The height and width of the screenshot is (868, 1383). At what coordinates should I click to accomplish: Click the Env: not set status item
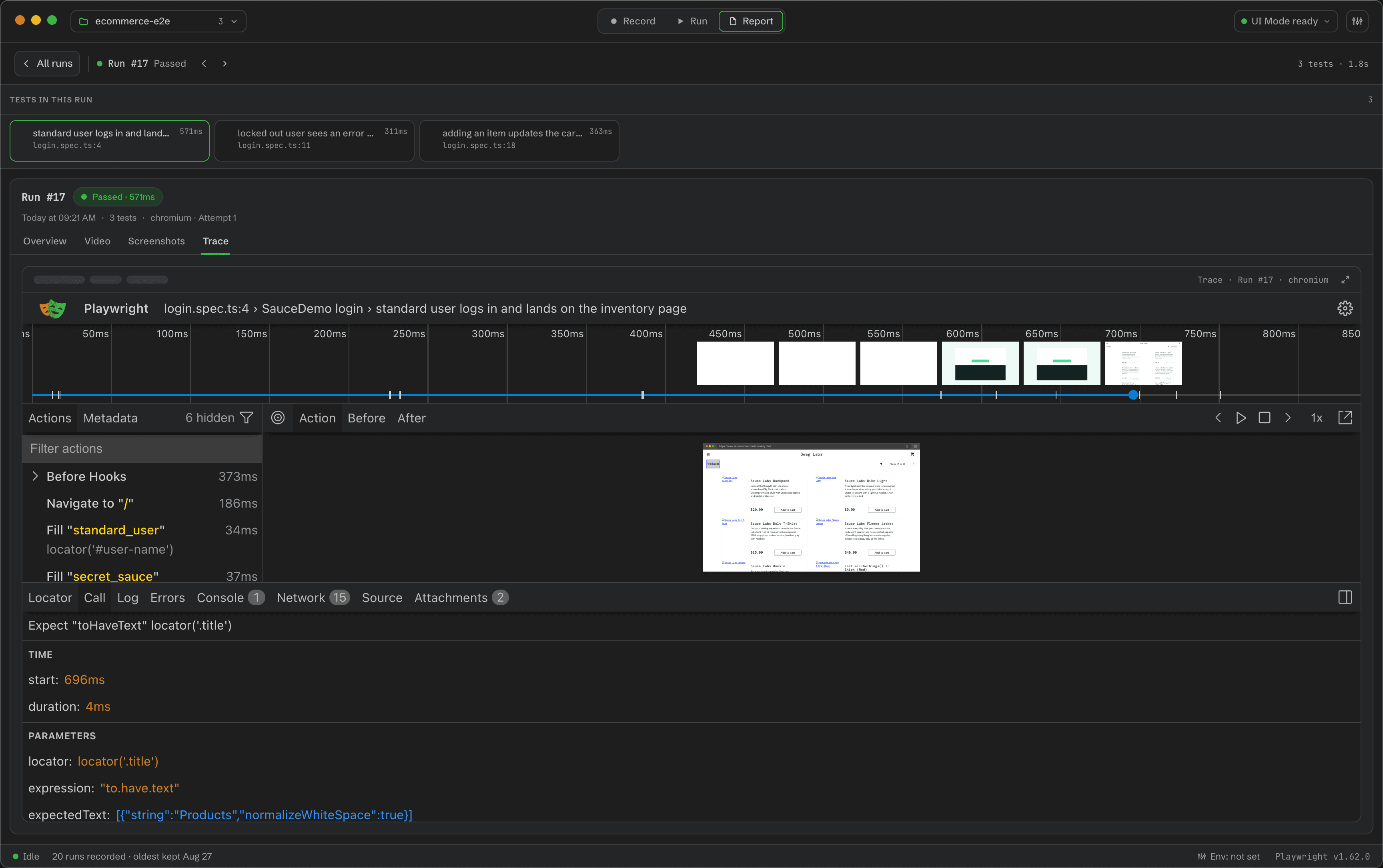click(x=1228, y=856)
